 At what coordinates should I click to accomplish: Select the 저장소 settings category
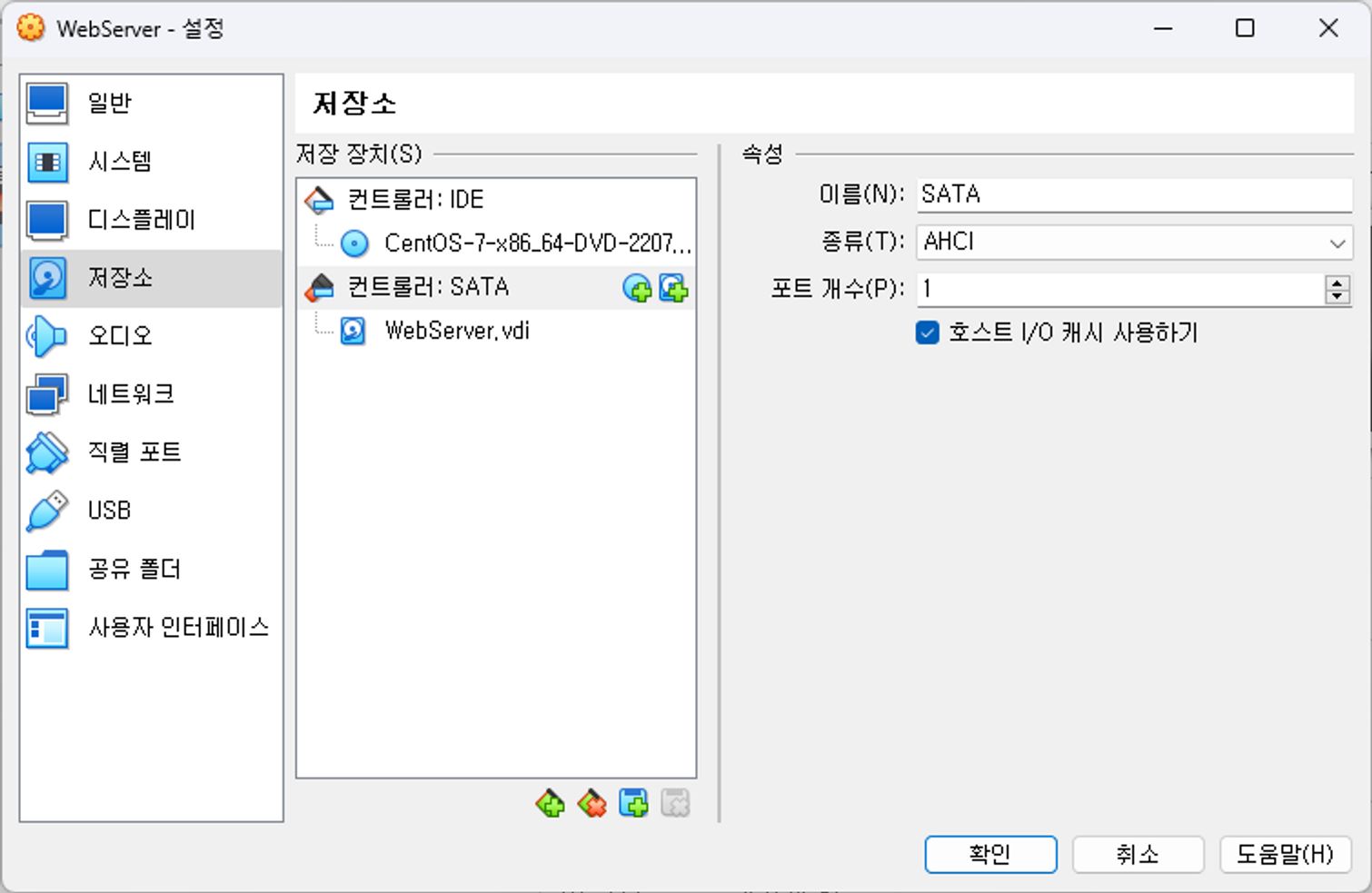[x=151, y=278]
